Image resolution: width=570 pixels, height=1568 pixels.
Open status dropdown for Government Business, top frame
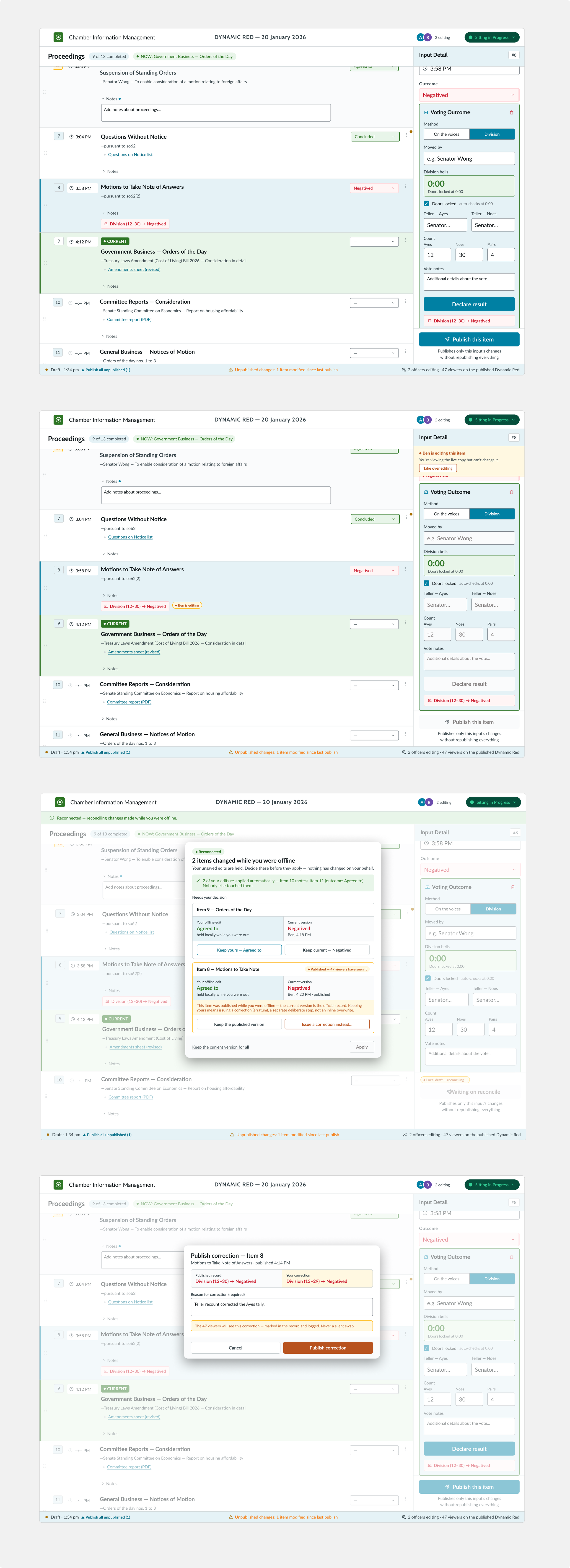click(x=374, y=242)
